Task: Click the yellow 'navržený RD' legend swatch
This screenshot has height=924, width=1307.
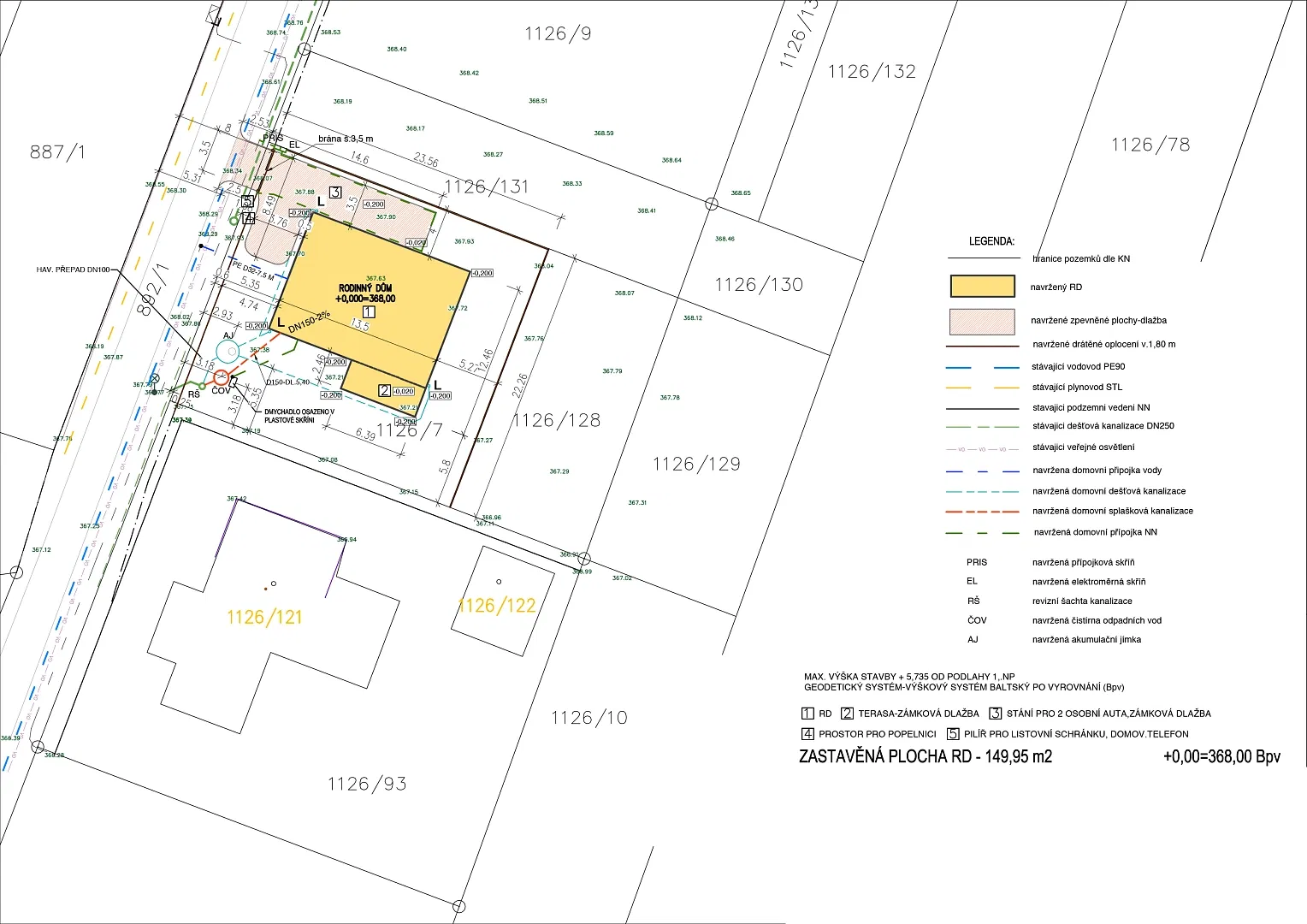Action: tap(983, 286)
